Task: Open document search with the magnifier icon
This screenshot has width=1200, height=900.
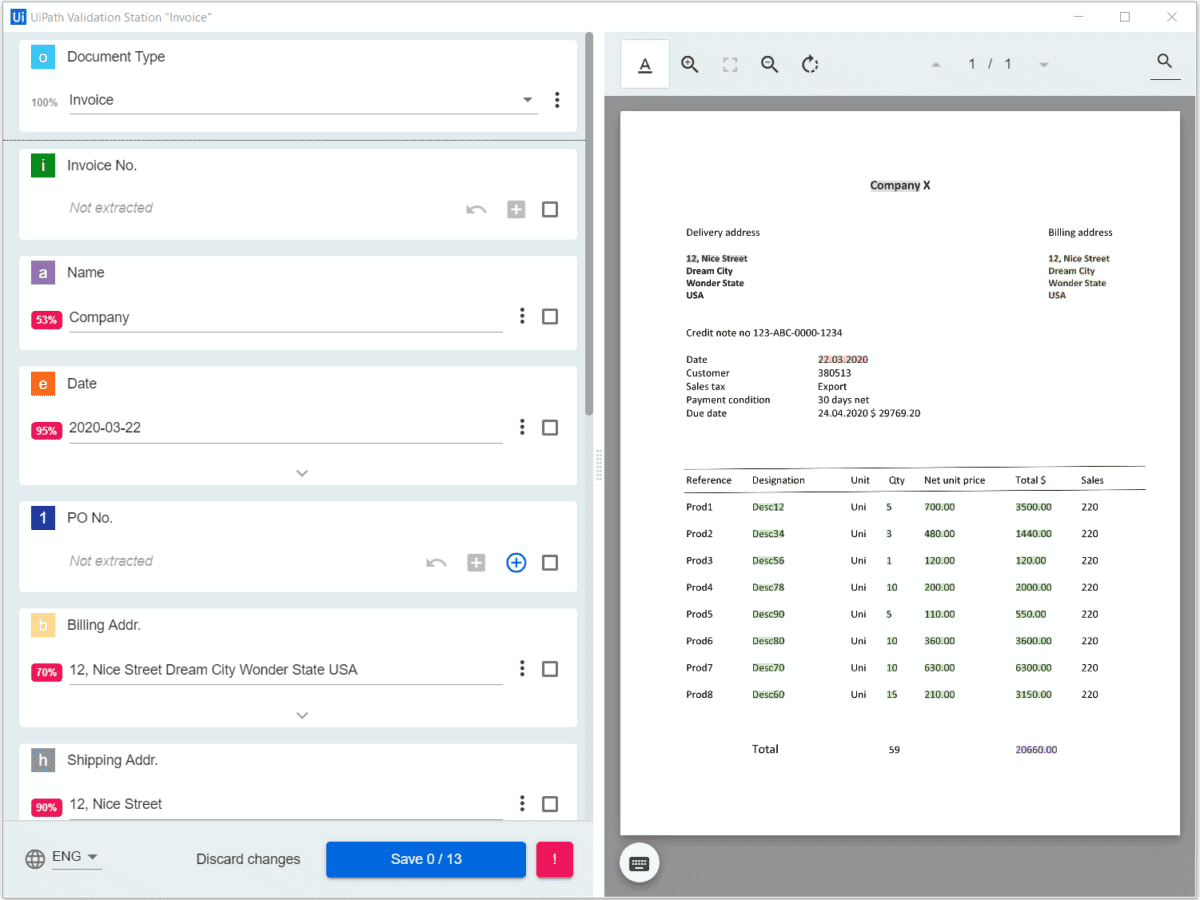Action: (x=1164, y=62)
